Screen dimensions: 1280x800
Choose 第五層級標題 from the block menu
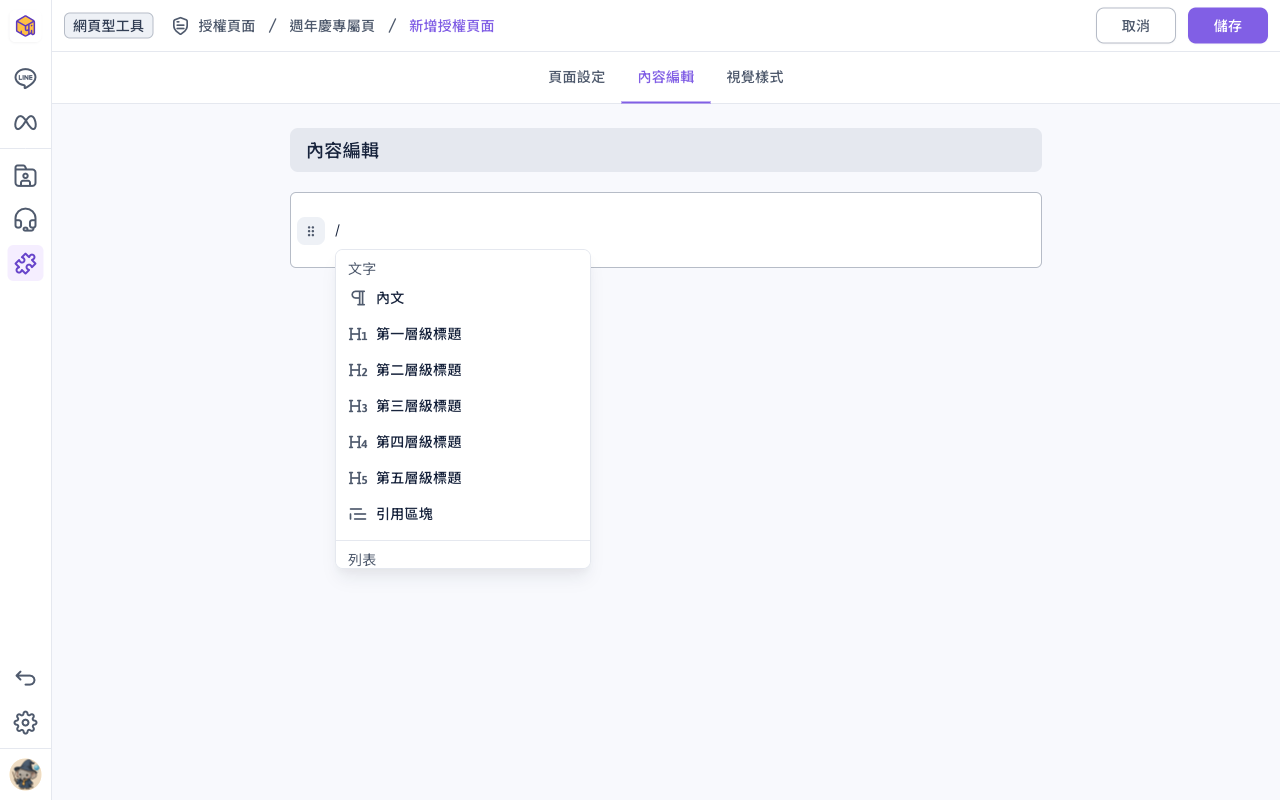tap(463, 478)
